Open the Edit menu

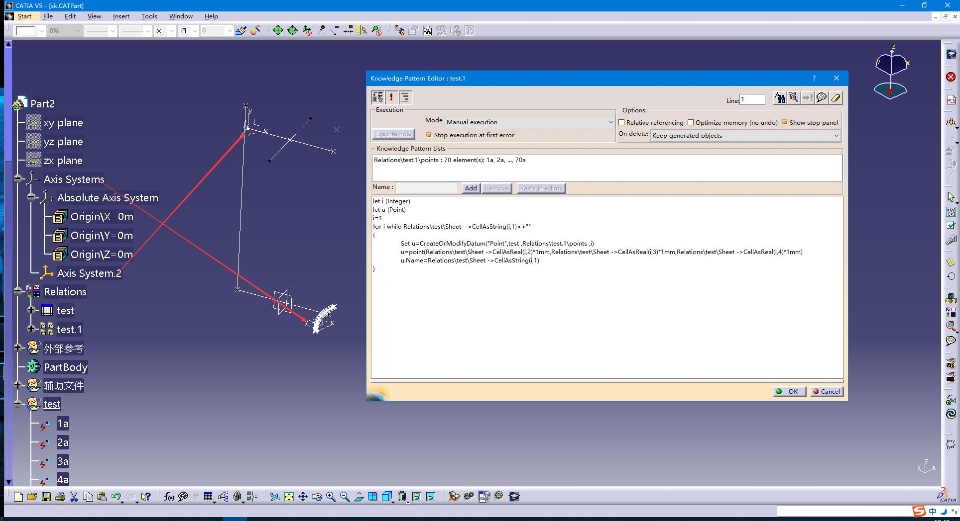(70, 17)
